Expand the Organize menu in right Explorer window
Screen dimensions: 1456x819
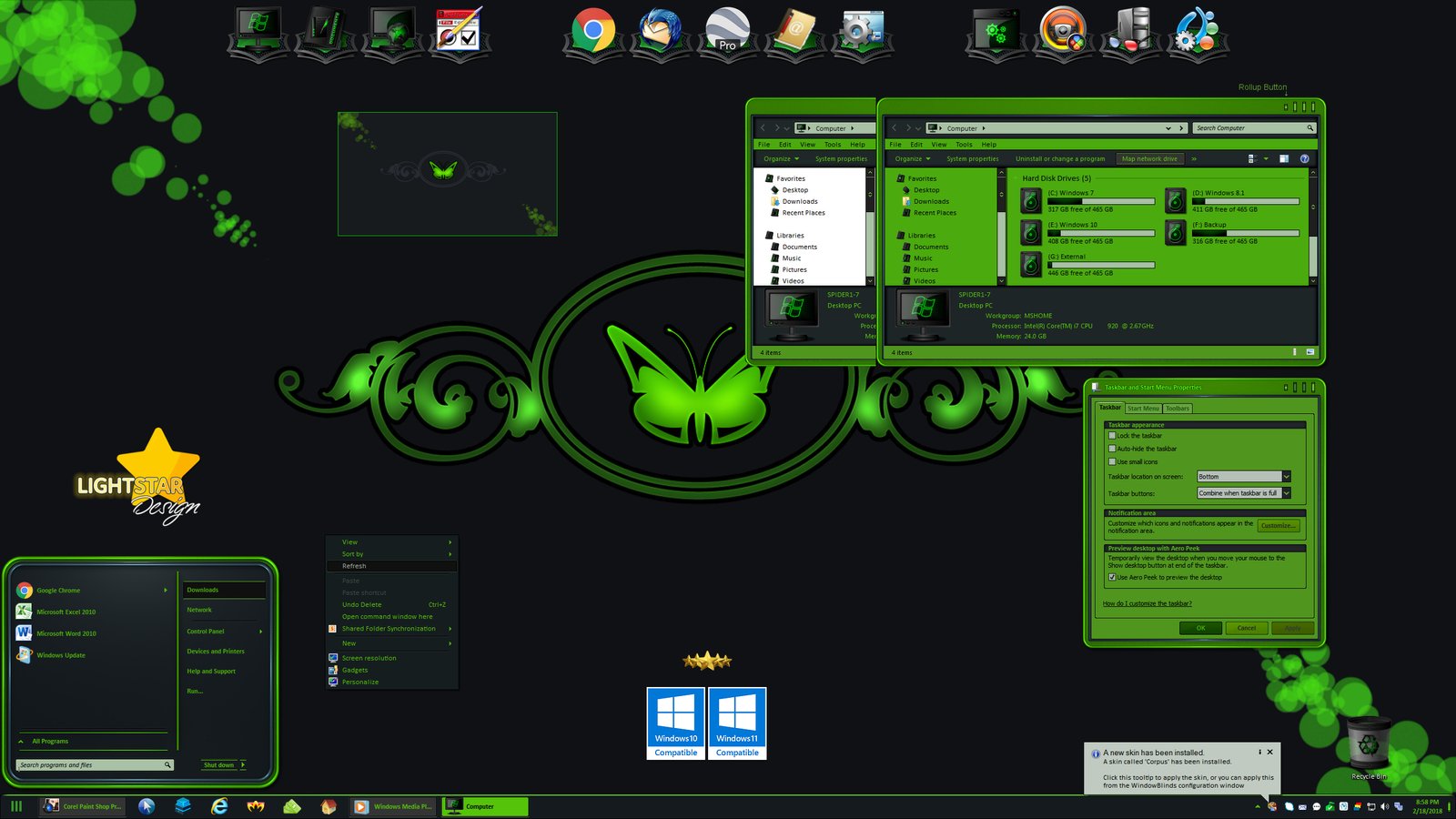pos(912,158)
